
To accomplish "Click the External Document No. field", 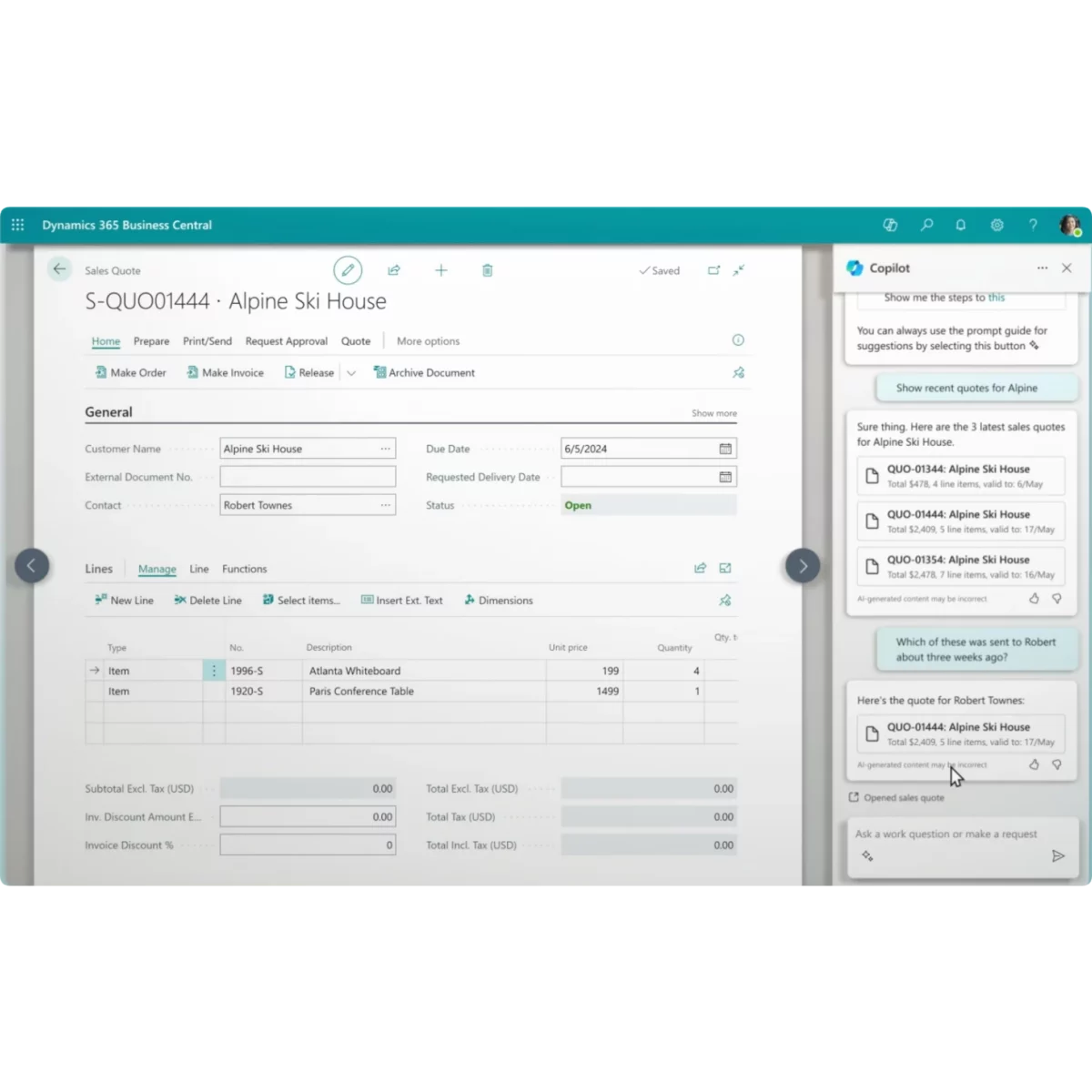I will coord(308,477).
